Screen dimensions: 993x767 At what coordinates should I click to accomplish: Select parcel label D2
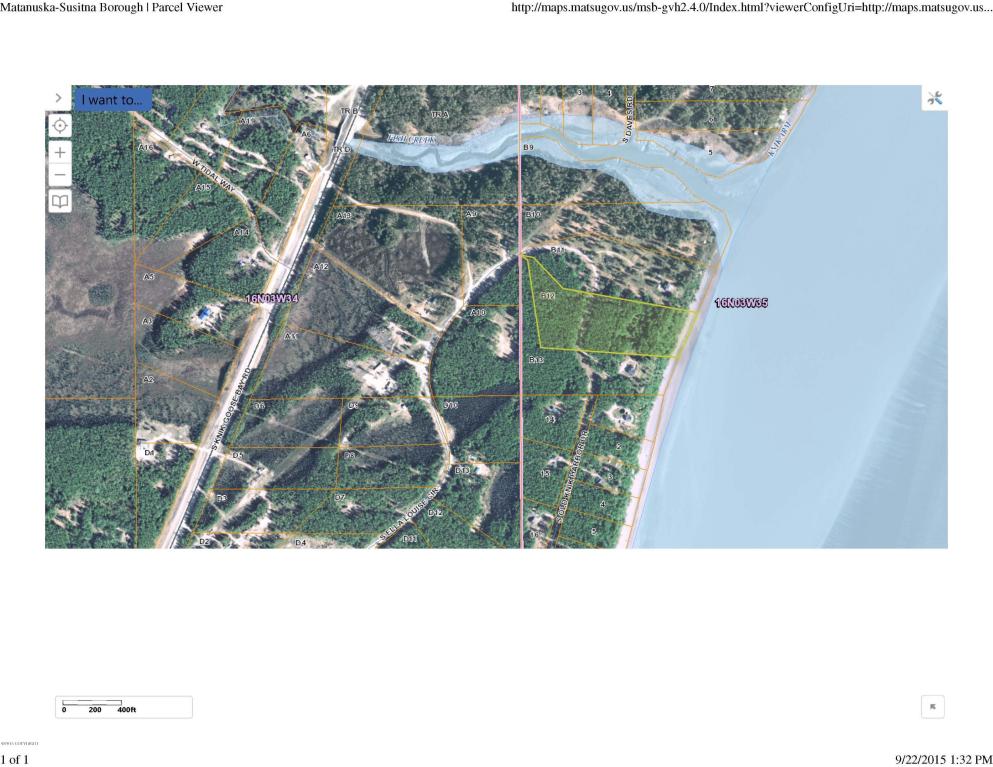tap(204, 542)
